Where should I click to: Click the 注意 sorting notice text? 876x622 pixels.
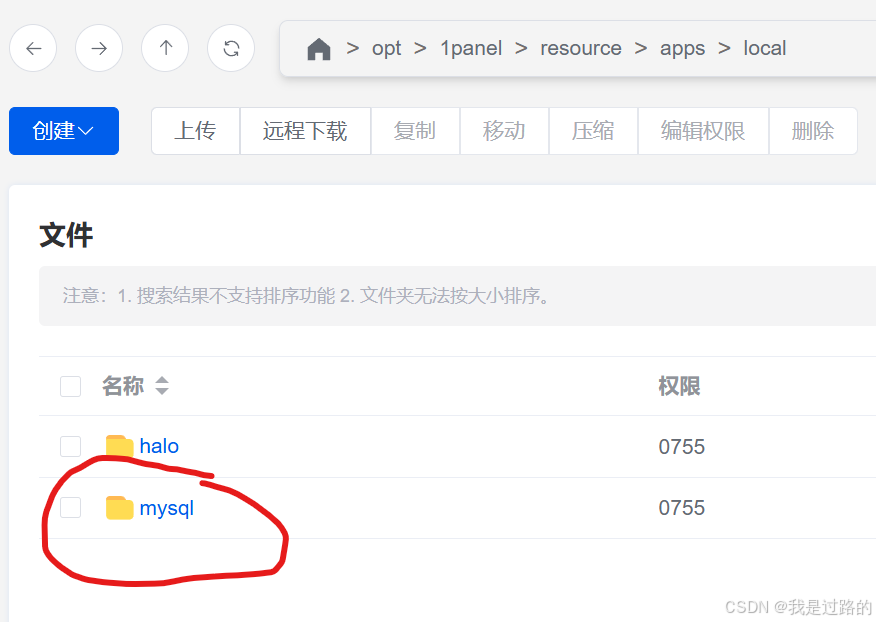306,295
